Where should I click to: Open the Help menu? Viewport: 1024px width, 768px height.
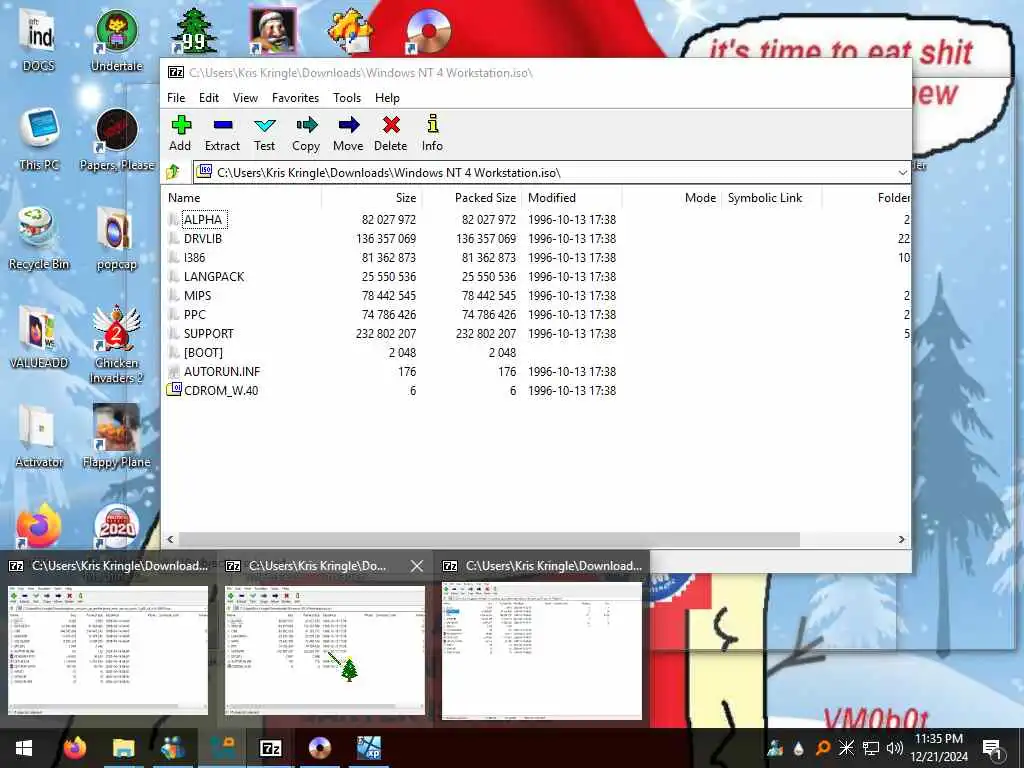pyautogui.click(x=387, y=97)
